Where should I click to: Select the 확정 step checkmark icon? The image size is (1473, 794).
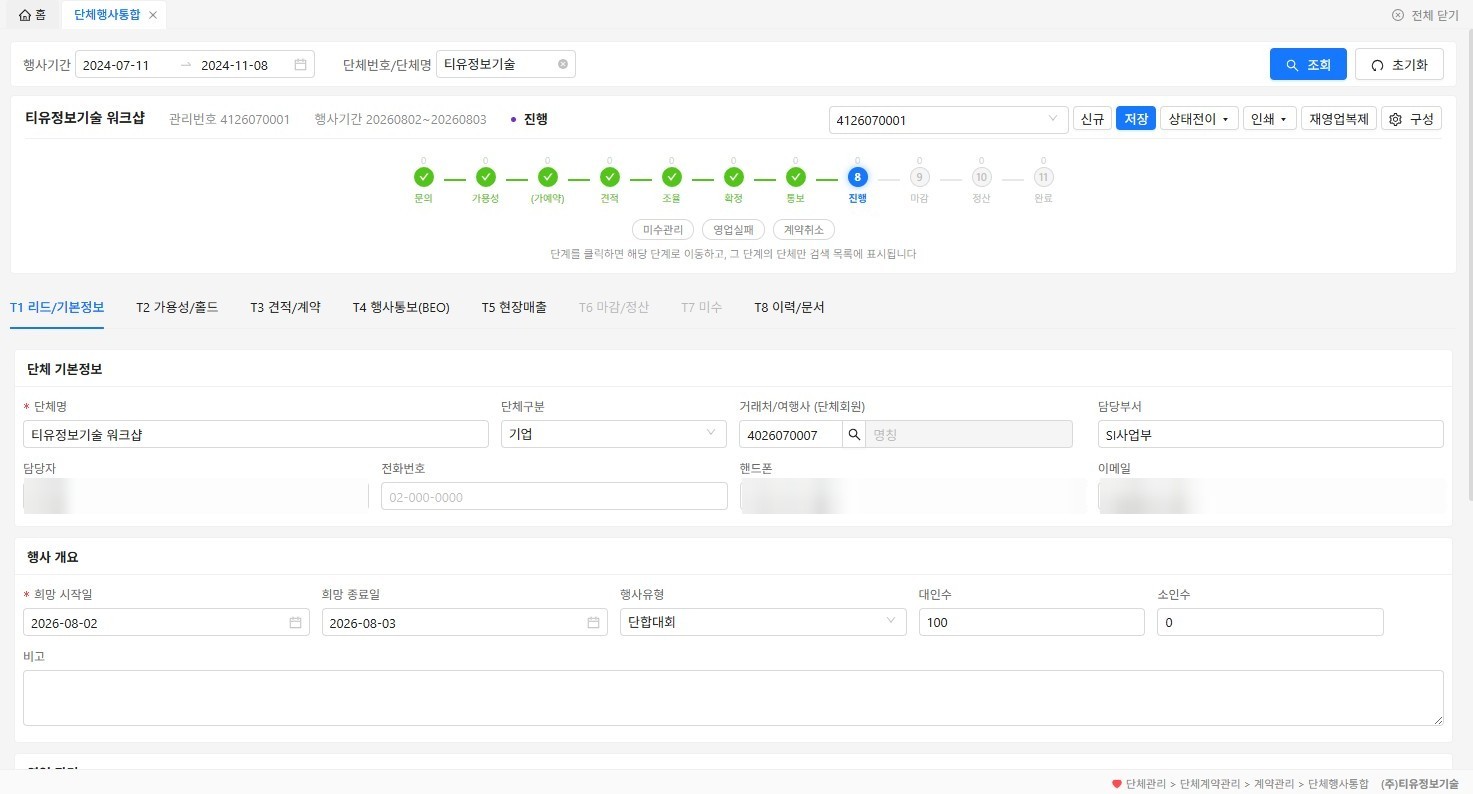click(x=733, y=177)
